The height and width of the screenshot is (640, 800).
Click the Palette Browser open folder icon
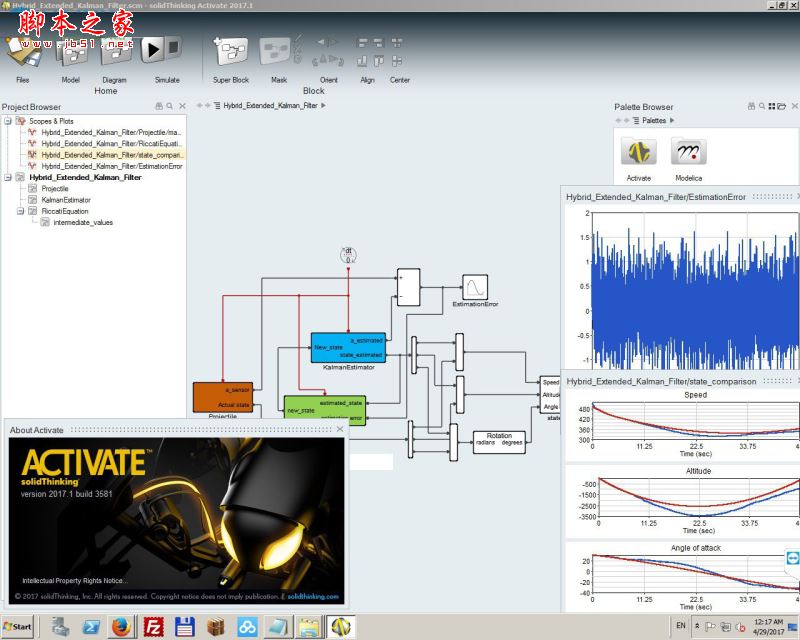782,106
